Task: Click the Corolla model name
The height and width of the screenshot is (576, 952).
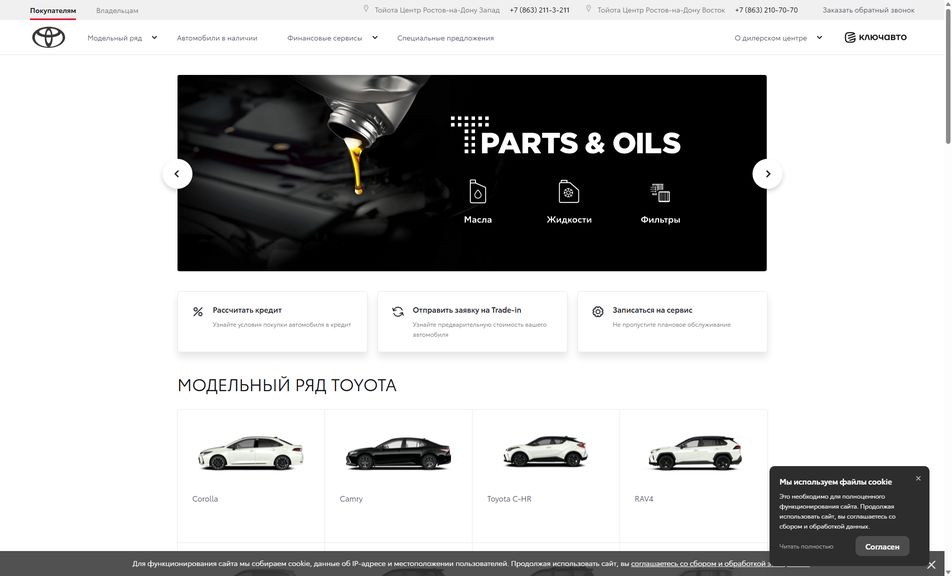Action: point(205,499)
